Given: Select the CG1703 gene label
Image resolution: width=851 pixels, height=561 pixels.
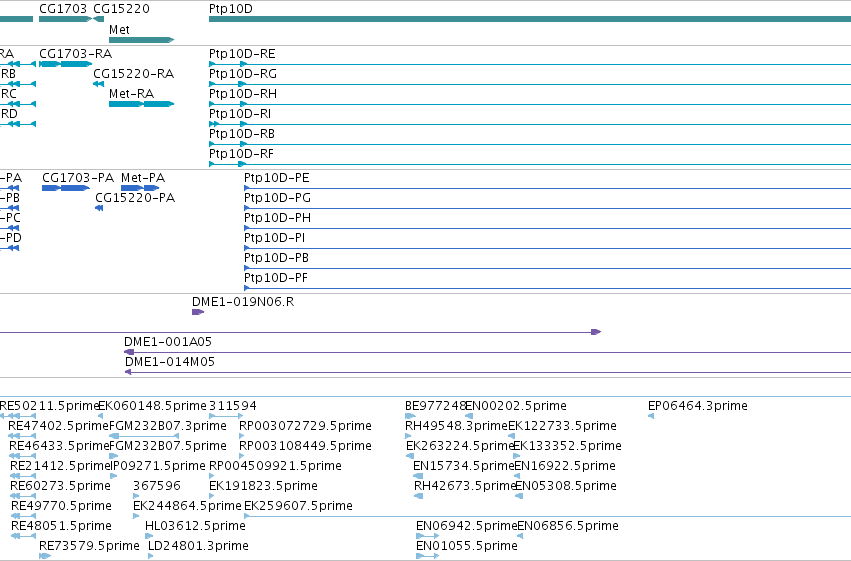Looking at the screenshot, I should tap(63, 9).
